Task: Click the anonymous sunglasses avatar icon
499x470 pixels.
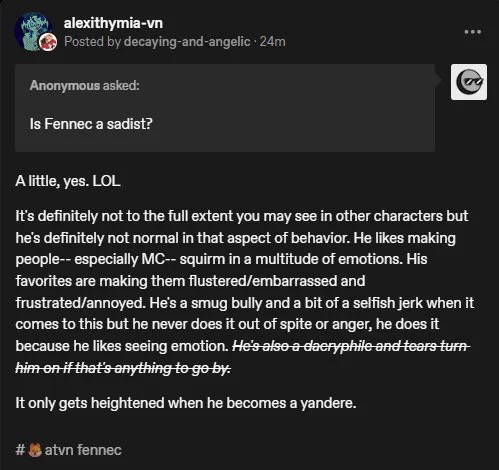Action: coord(469,82)
